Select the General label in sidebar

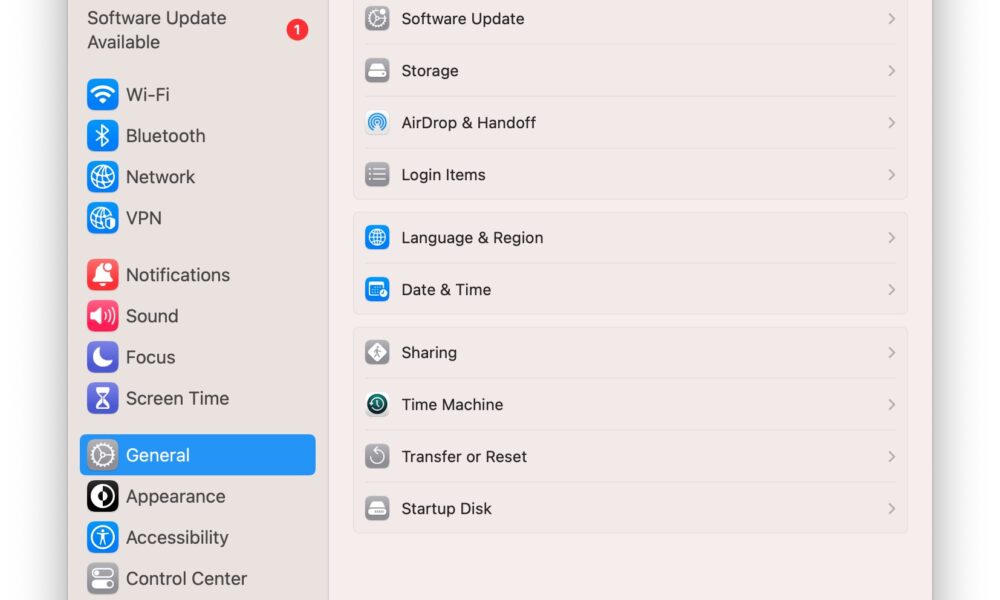pyautogui.click(x=158, y=455)
